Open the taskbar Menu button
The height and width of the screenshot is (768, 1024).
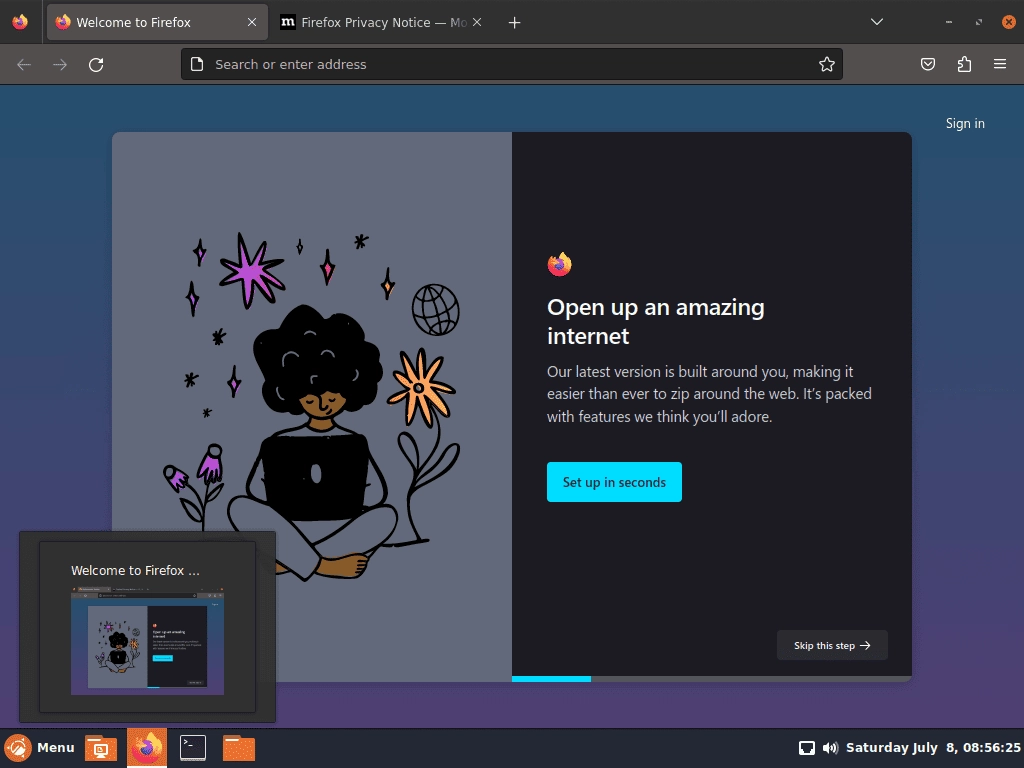40,748
